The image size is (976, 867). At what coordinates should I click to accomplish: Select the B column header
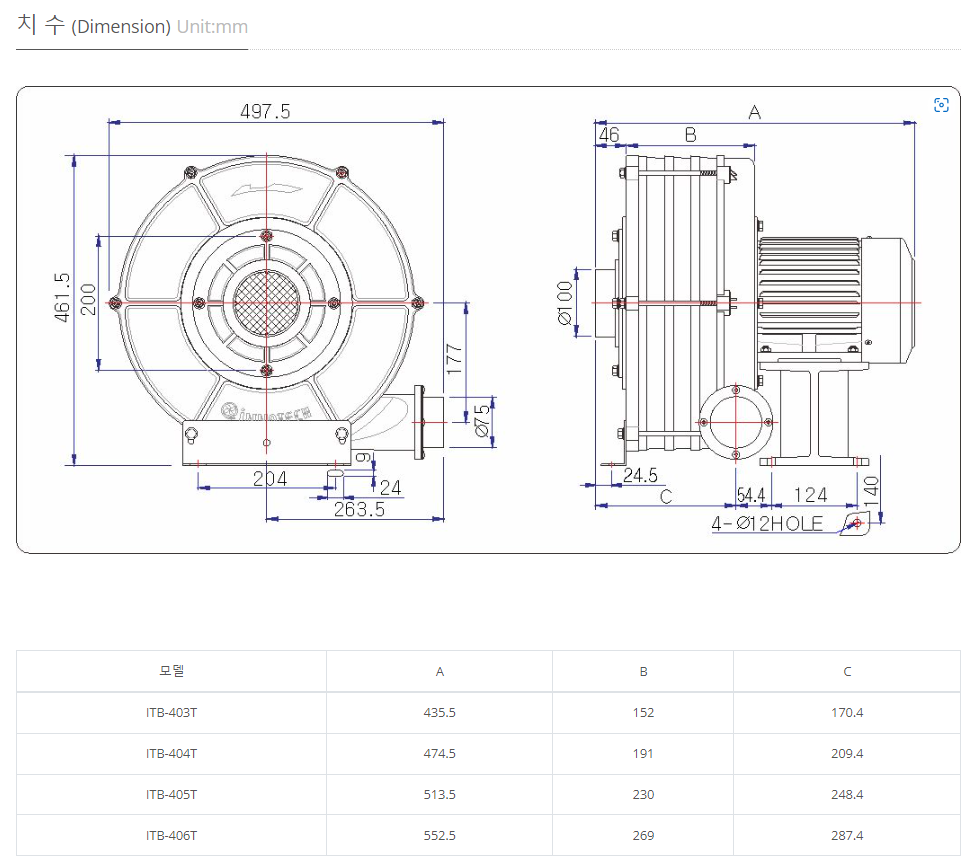tap(643, 671)
